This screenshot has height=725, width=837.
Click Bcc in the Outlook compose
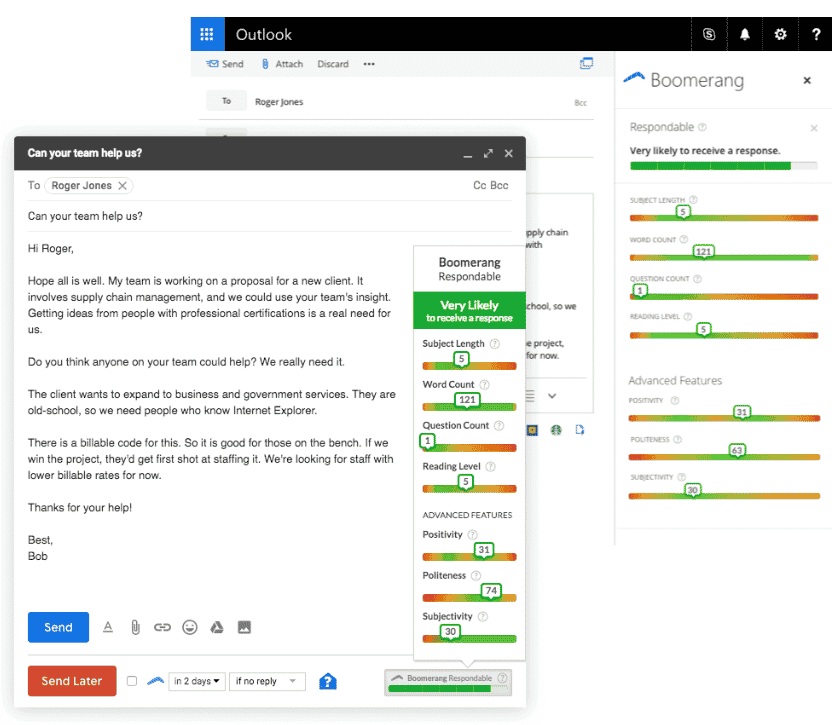580,103
